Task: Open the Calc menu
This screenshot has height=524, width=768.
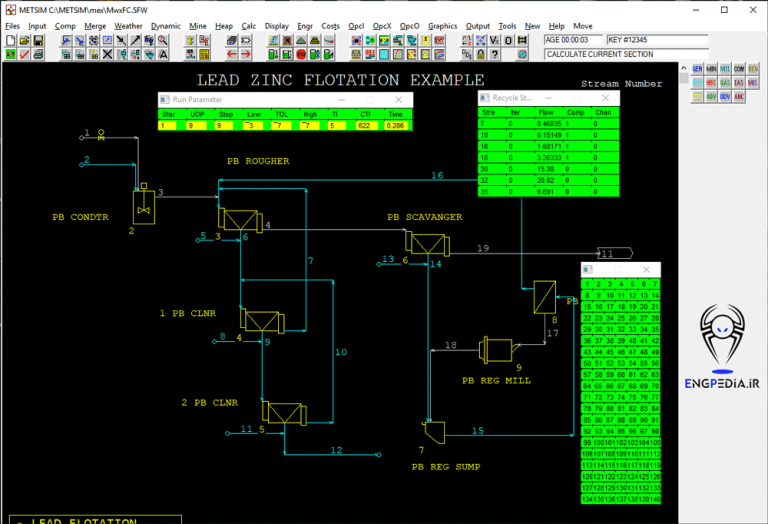Action: click(249, 26)
